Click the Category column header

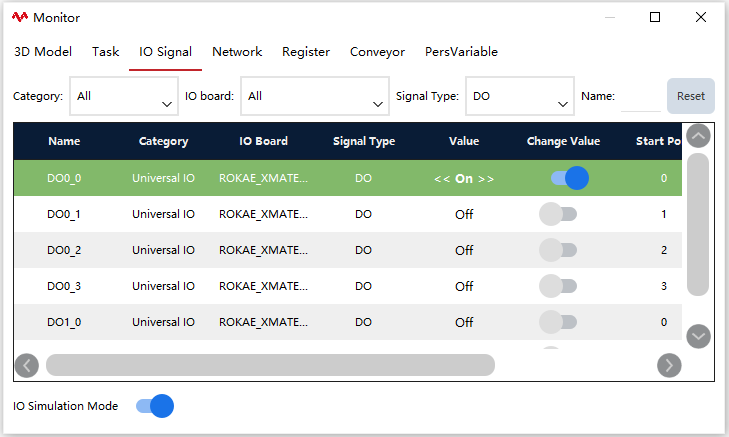tap(164, 141)
